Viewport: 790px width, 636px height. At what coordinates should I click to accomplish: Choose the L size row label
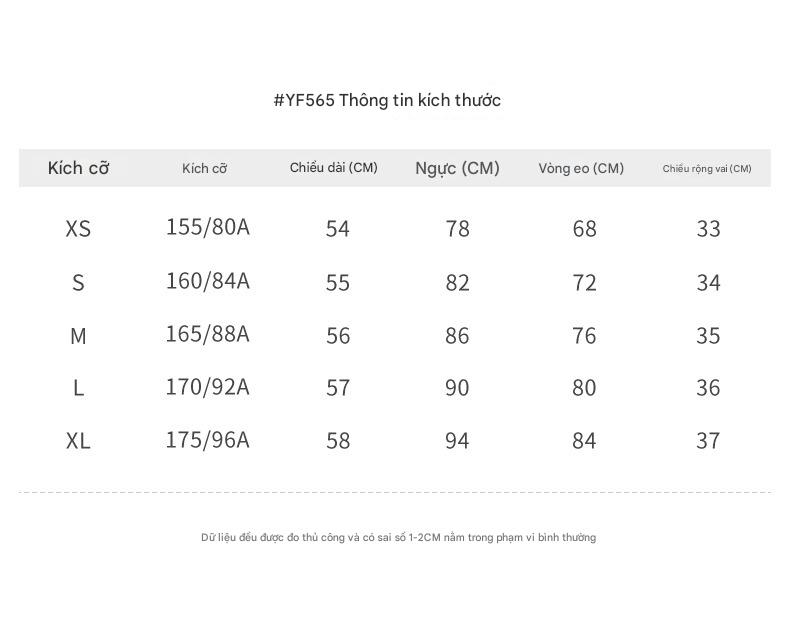click(x=78, y=389)
